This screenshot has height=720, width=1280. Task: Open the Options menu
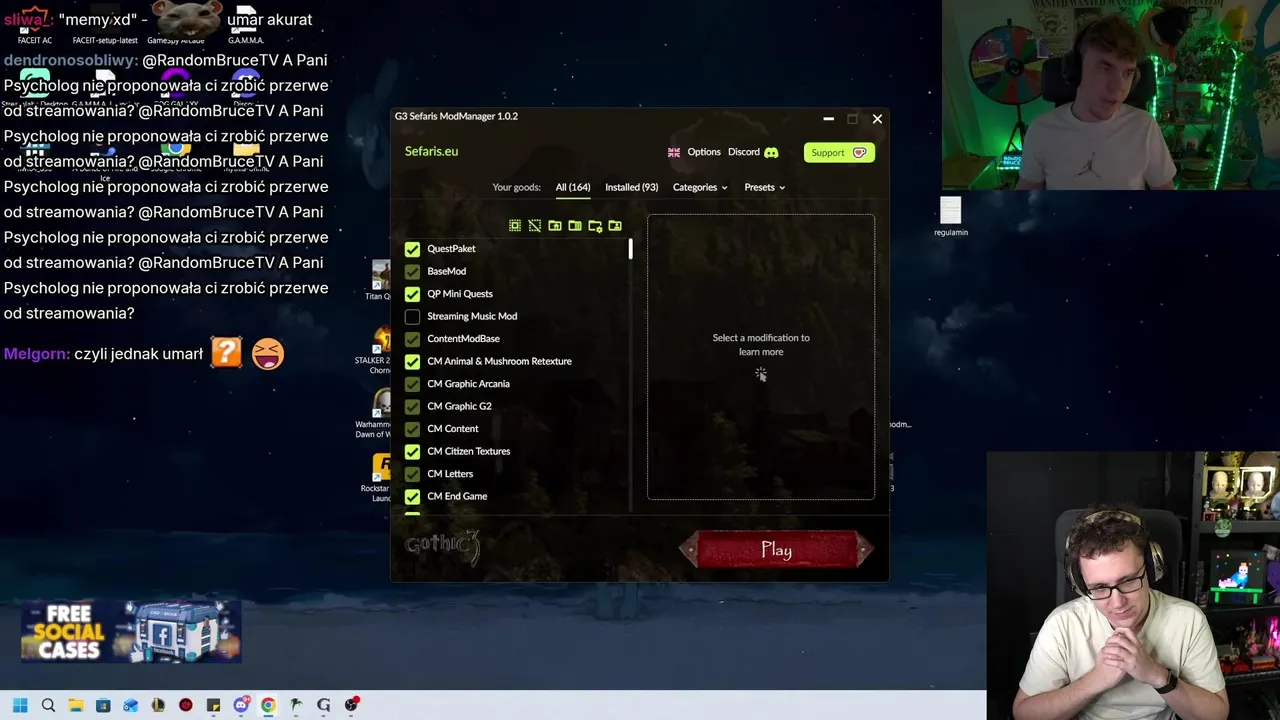click(704, 152)
